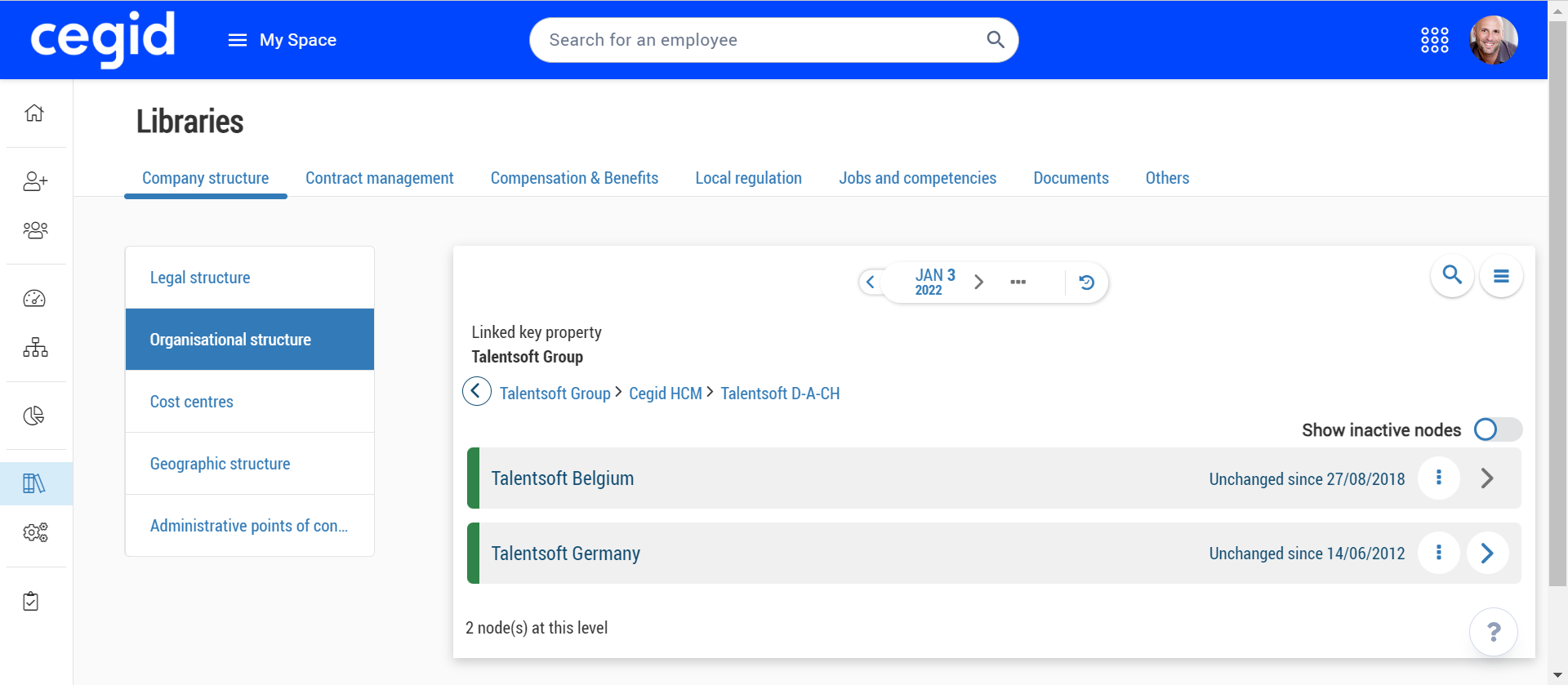
Task: Open the Compensation & Benefits tab
Action: click(x=574, y=178)
